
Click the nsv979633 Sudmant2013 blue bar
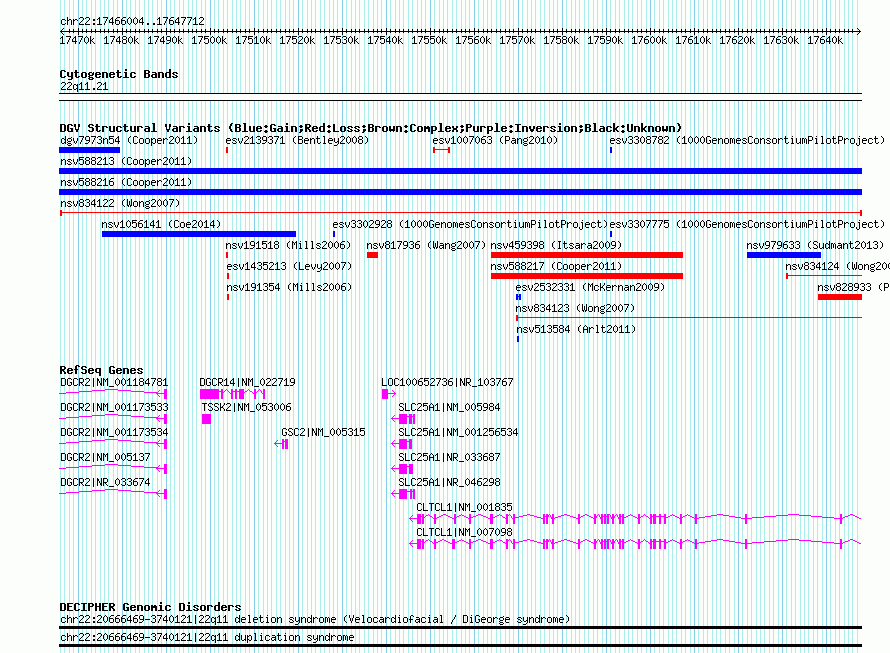pos(784,255)
